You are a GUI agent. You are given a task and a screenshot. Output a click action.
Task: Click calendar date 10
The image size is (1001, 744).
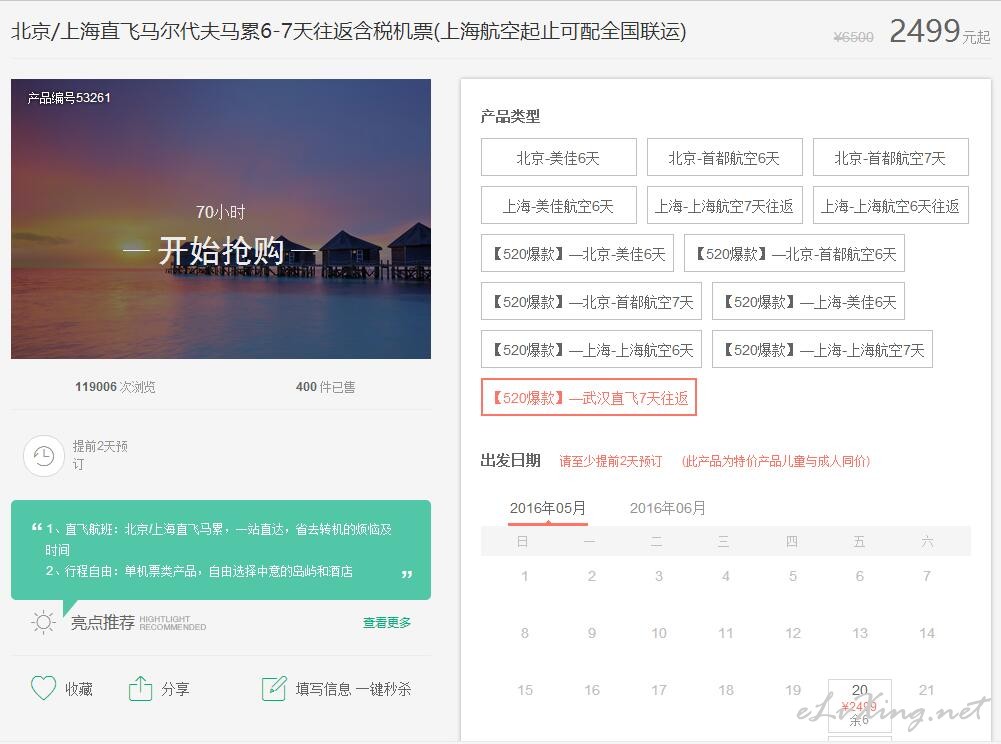point(659,633)
